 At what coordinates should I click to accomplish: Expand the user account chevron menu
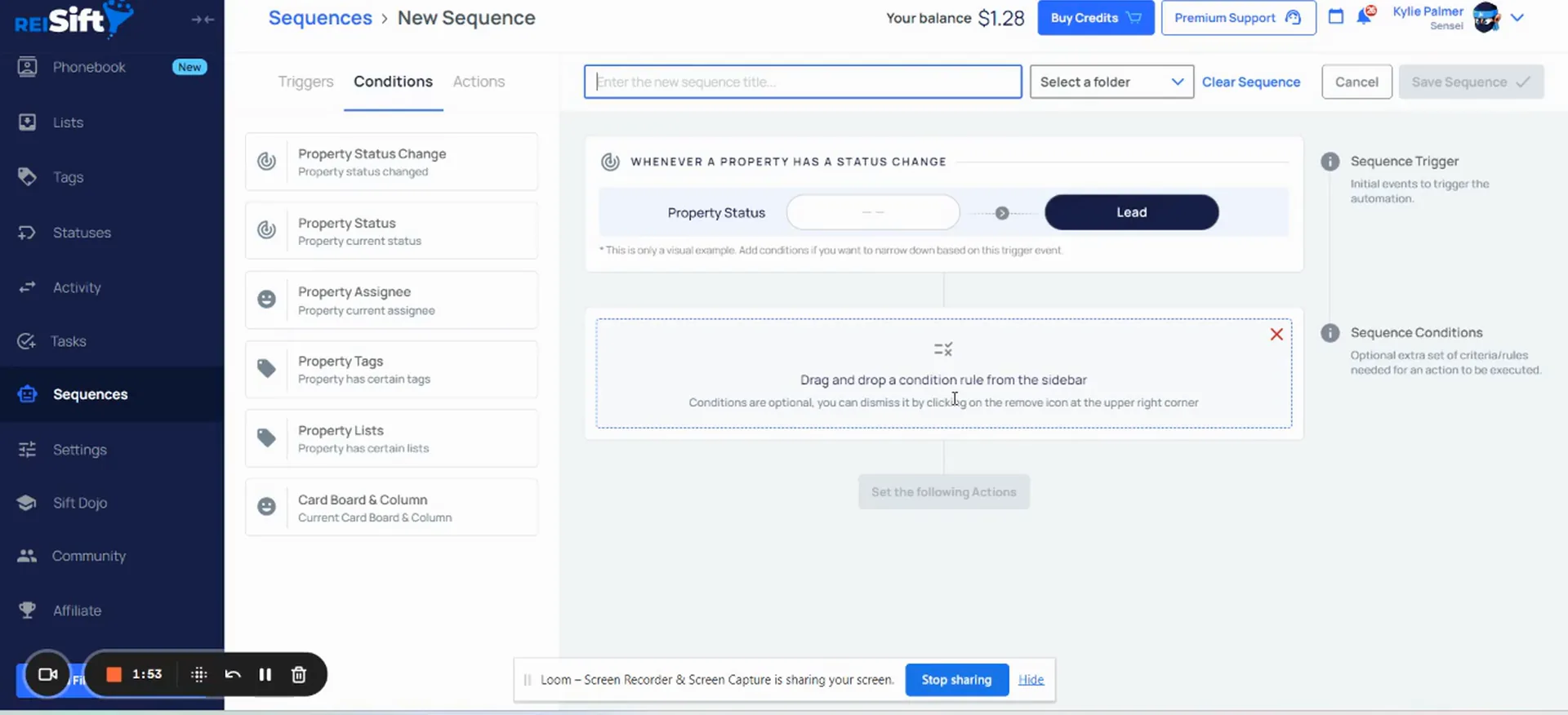[x=1517, y=17]
